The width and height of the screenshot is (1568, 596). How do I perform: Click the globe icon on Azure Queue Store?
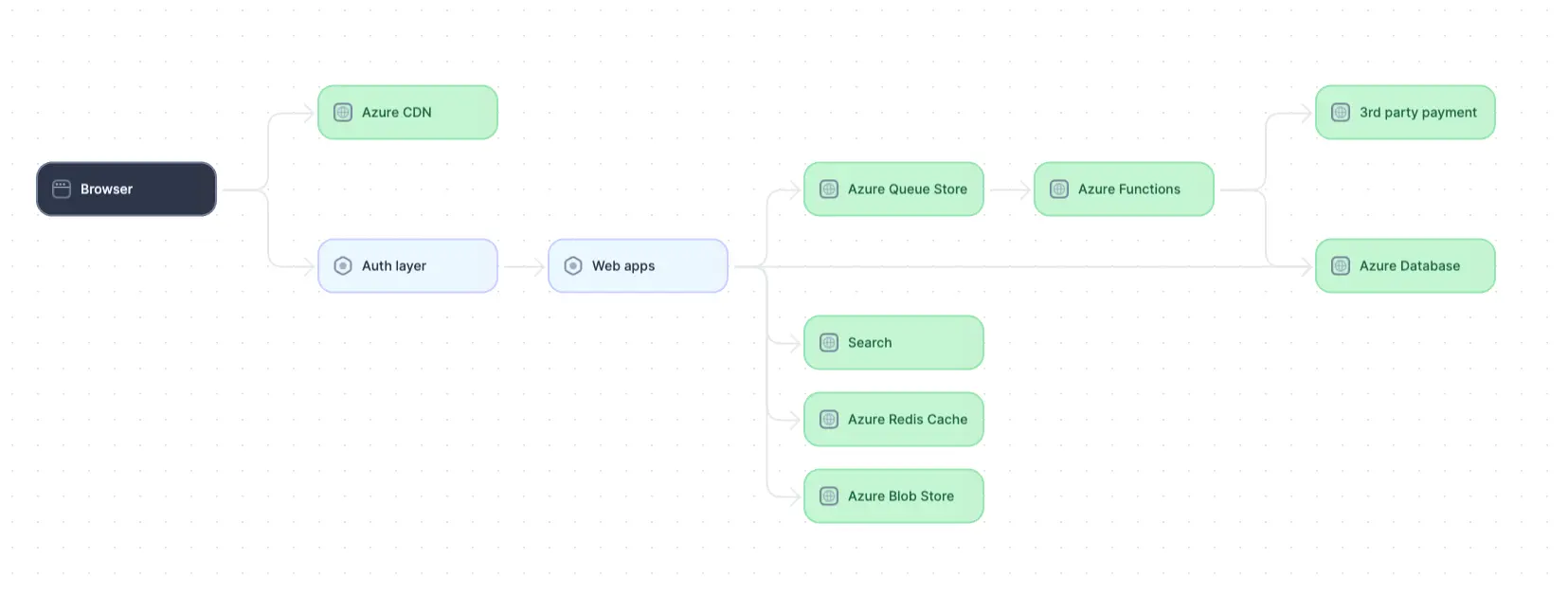coord(829,190)
